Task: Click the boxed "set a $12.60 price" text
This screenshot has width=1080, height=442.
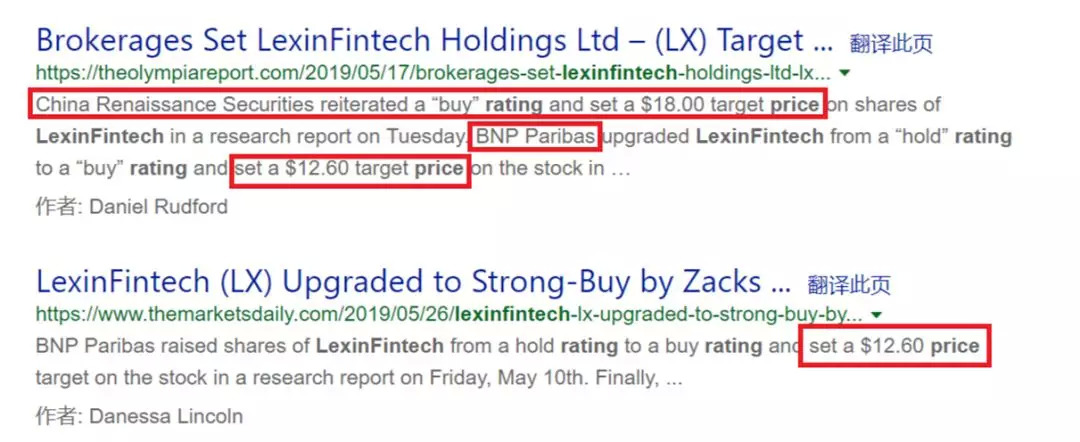Action: [x=895, y=347]
